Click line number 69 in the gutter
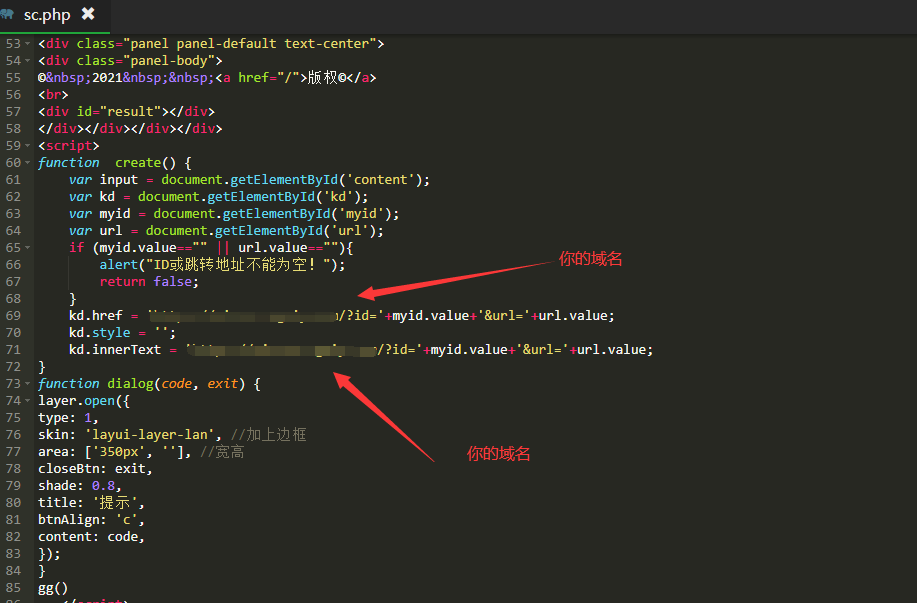 point(12,316)
